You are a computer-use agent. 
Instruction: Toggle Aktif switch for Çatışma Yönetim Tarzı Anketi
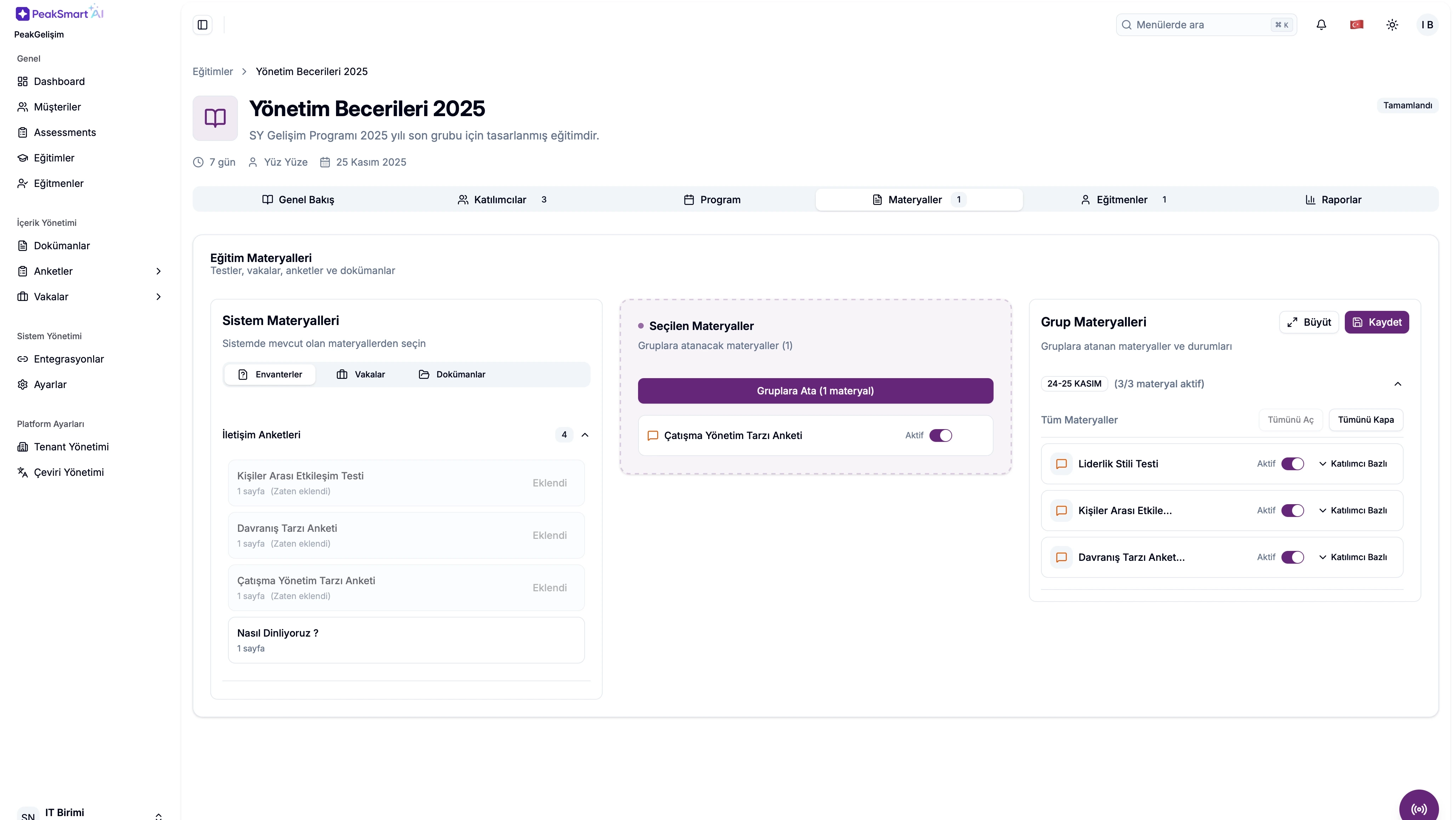940,435
